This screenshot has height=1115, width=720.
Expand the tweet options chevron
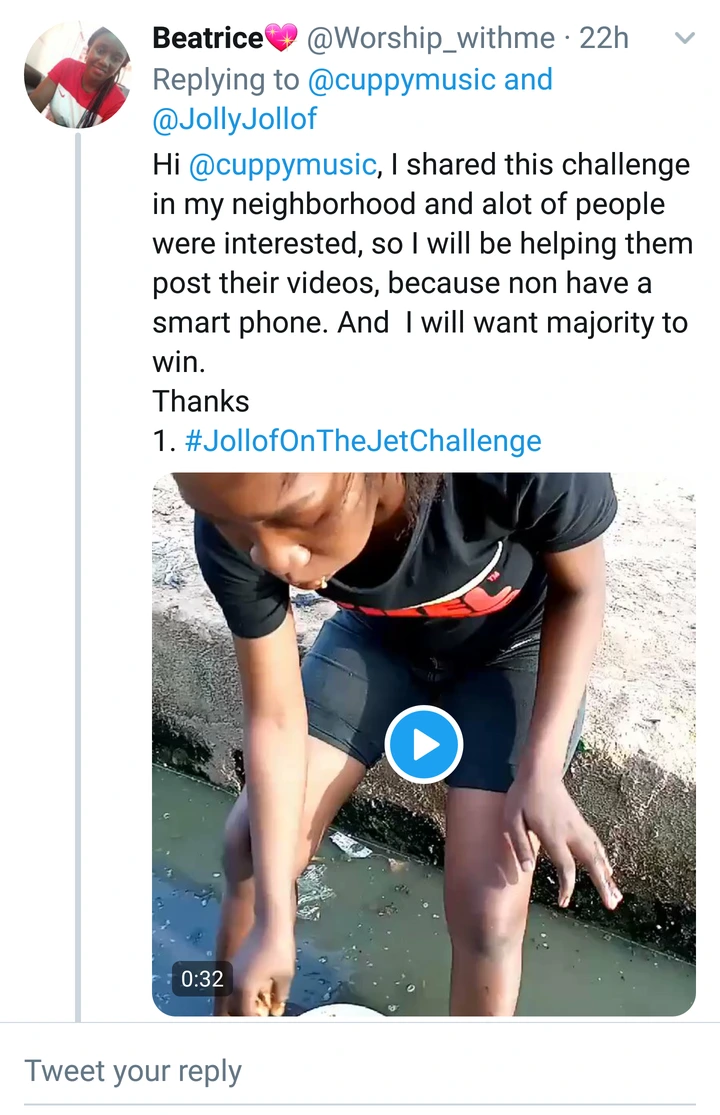point(685,40)
